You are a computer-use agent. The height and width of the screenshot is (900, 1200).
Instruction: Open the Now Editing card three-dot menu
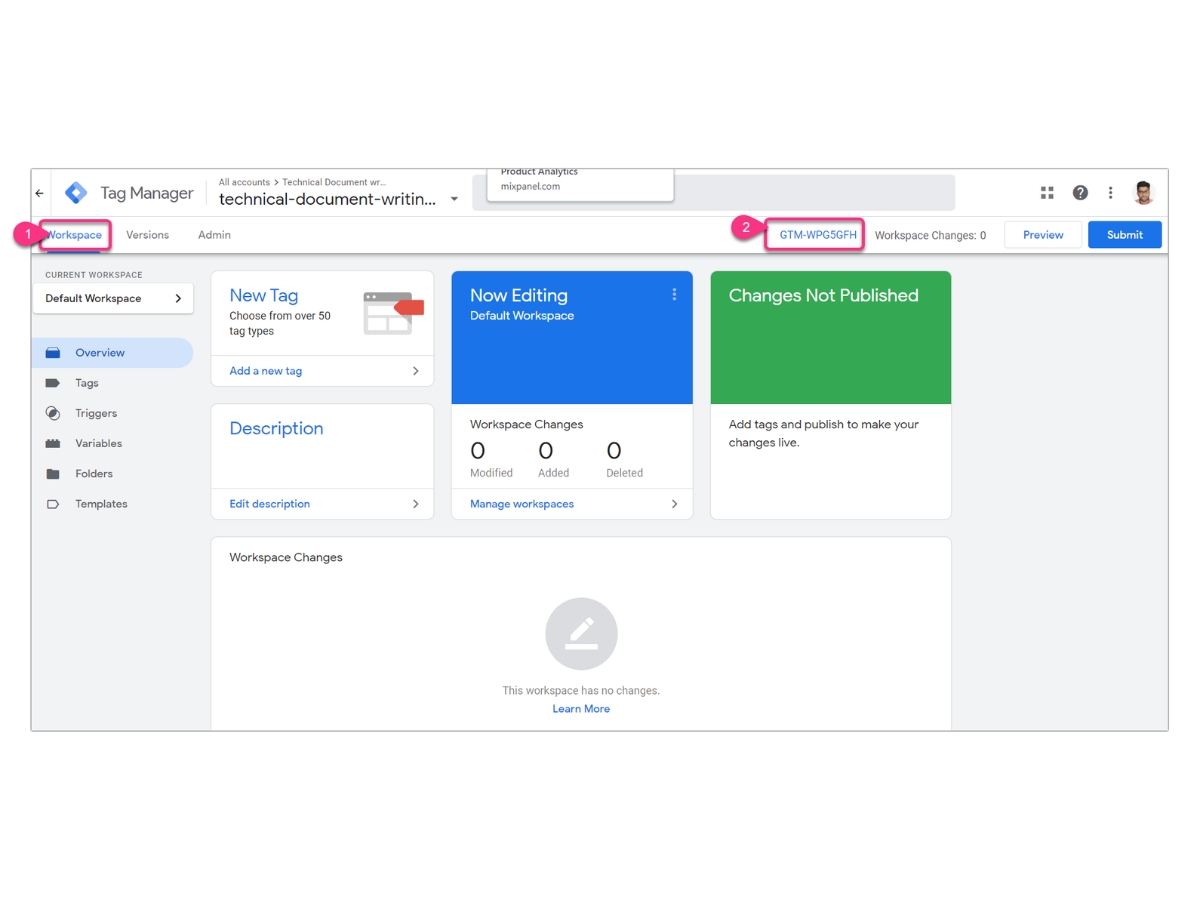pyautogui.click(x=674, y=294)
